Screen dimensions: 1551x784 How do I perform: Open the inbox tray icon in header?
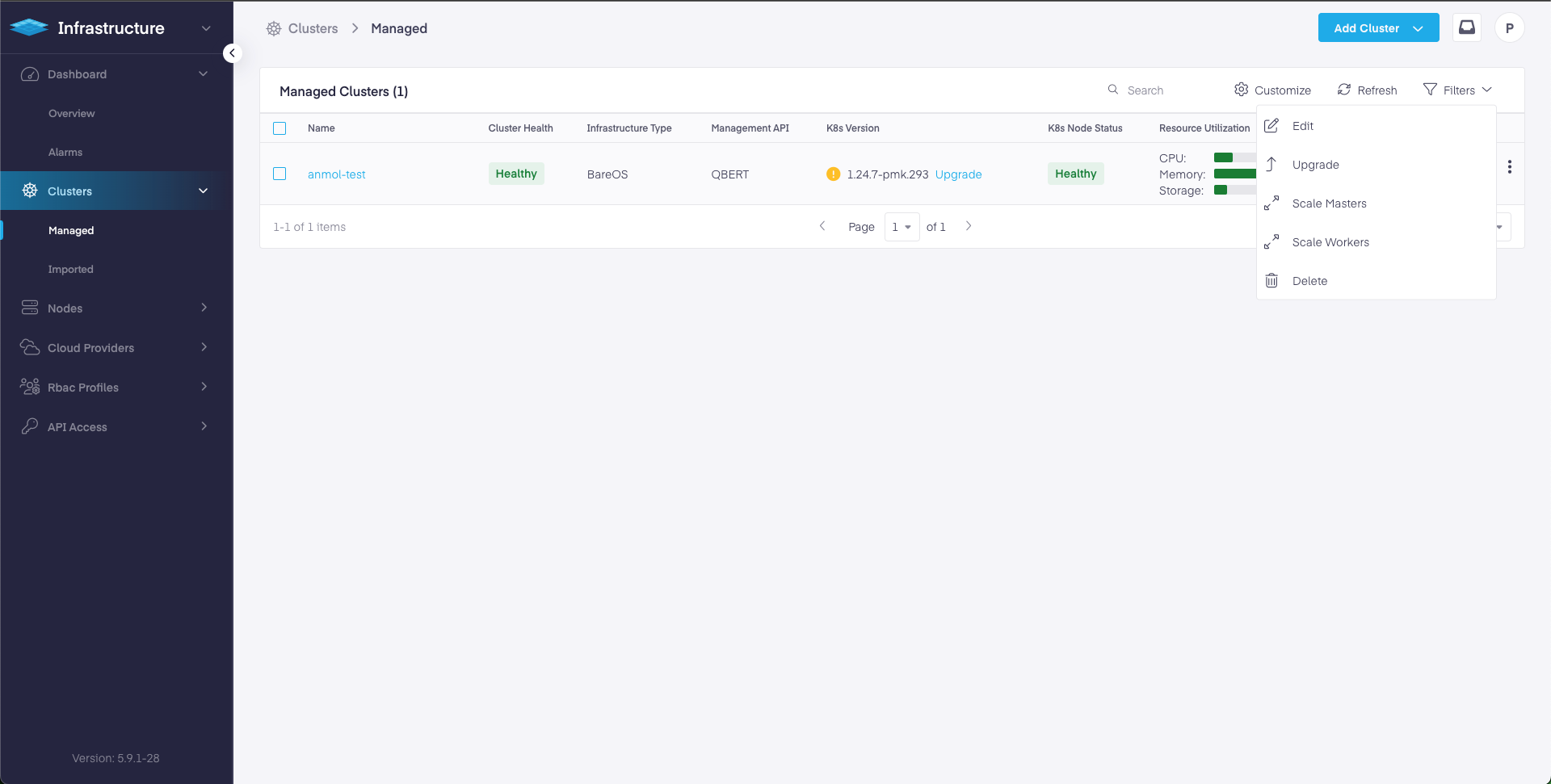(1466, 27)
